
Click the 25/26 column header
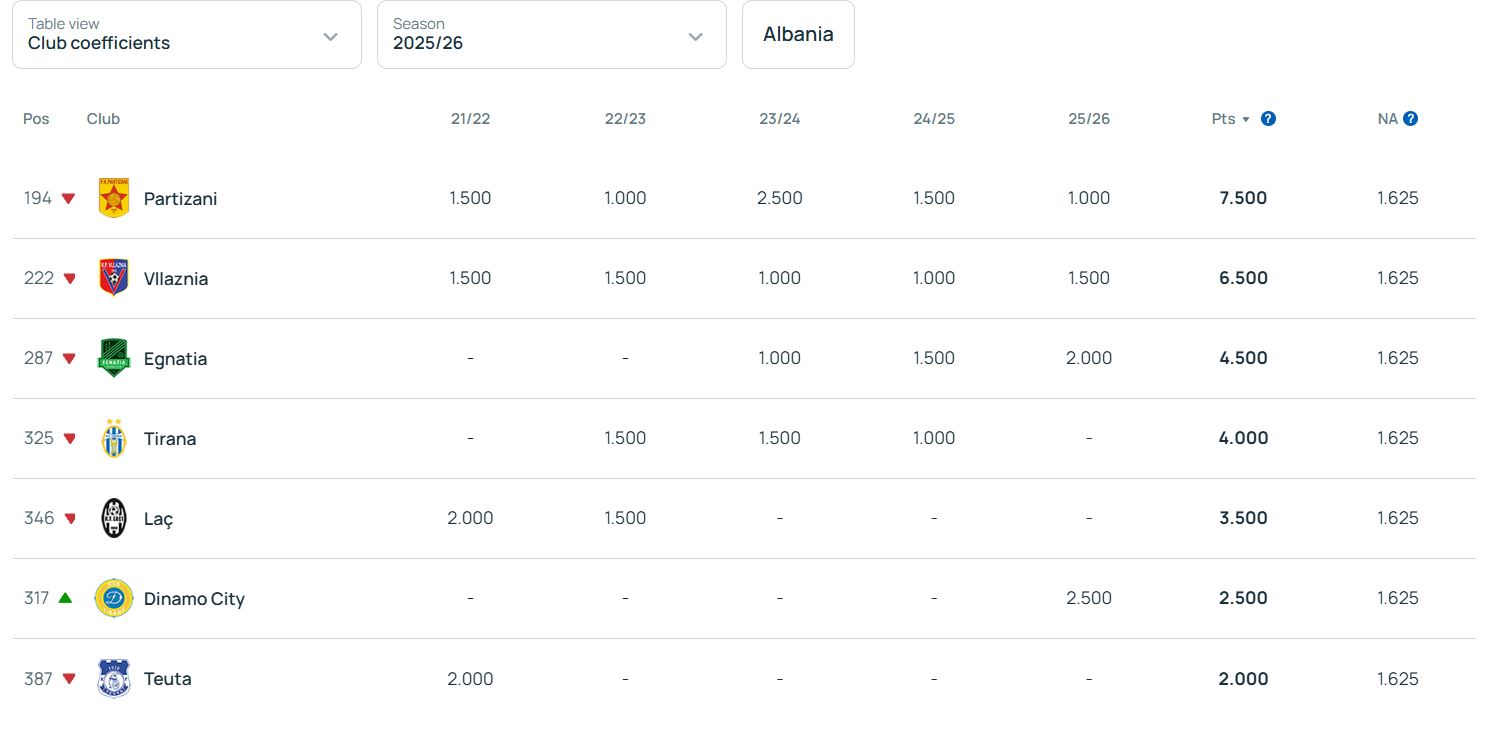point(1089,119)
